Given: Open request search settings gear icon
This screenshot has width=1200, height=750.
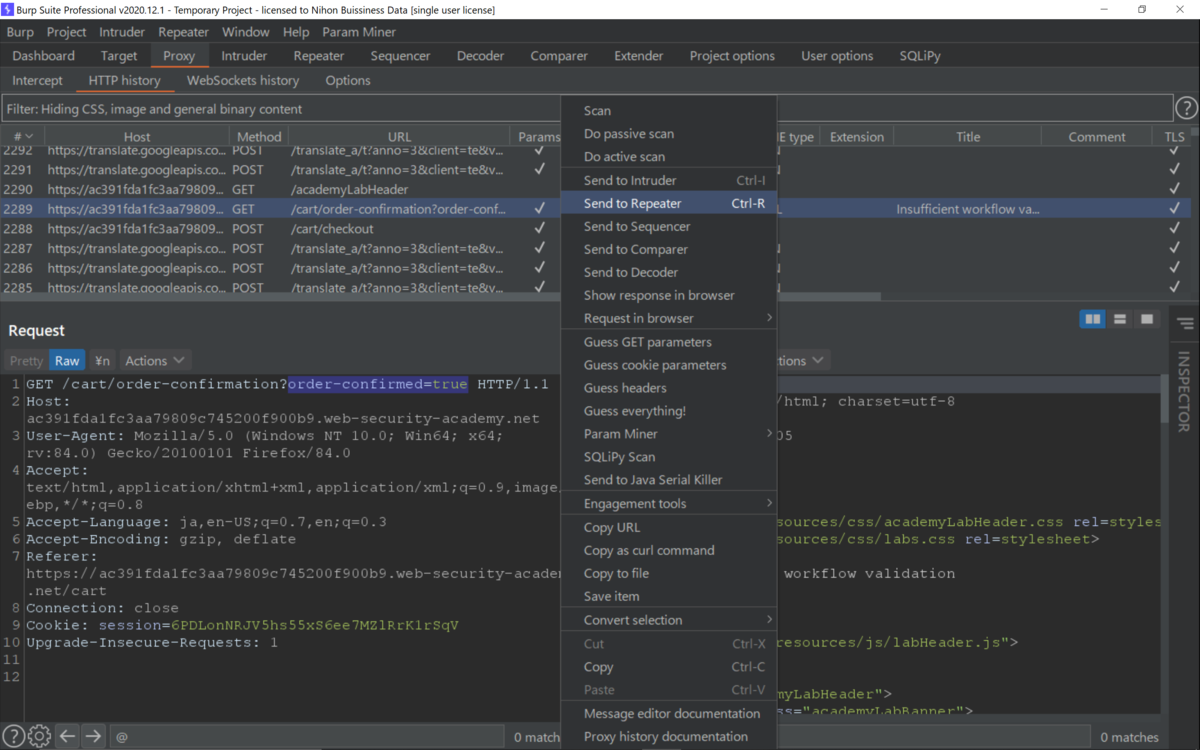Looking at the screenshot, I should 39,736.
